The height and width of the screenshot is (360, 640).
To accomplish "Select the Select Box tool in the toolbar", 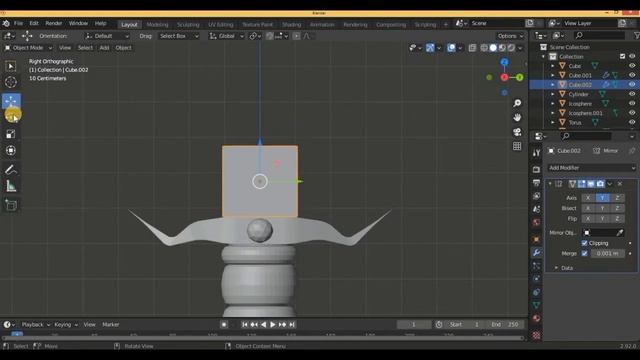I will [x=11, y=66].
